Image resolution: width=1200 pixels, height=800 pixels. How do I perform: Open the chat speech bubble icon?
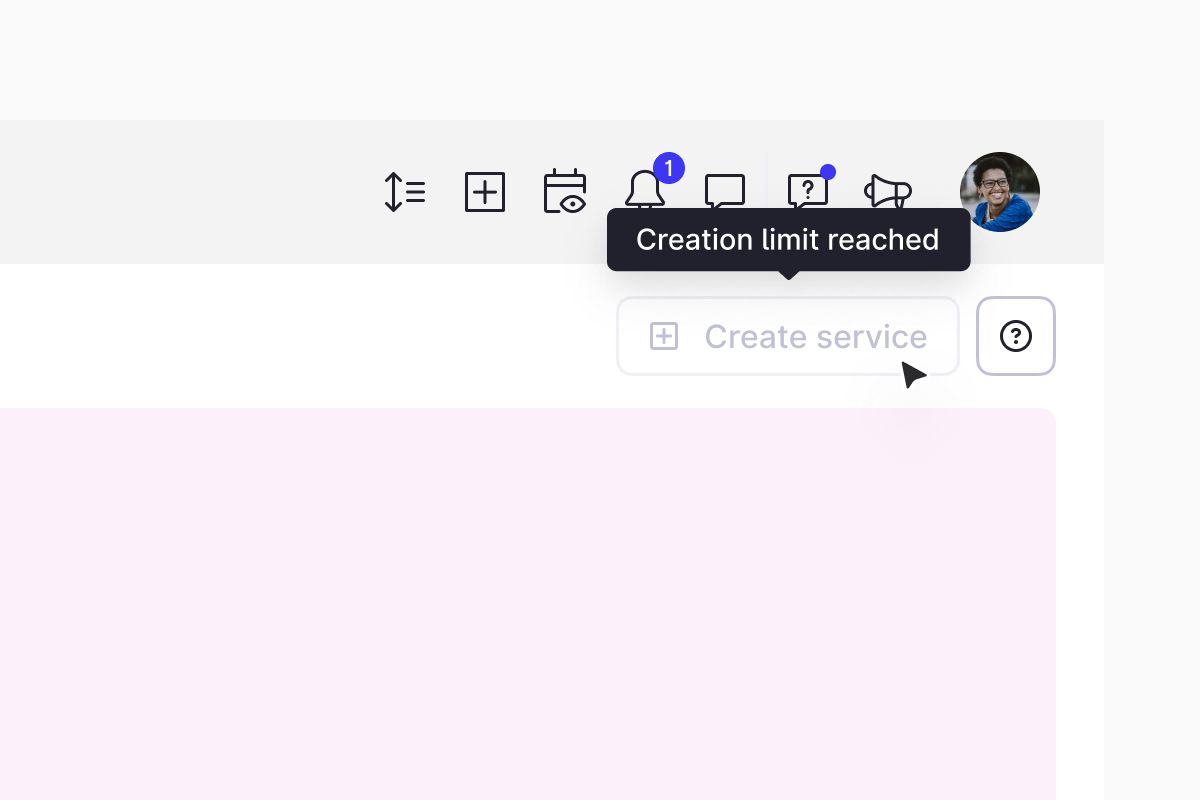pyautogui.click(x=725, y=191)
